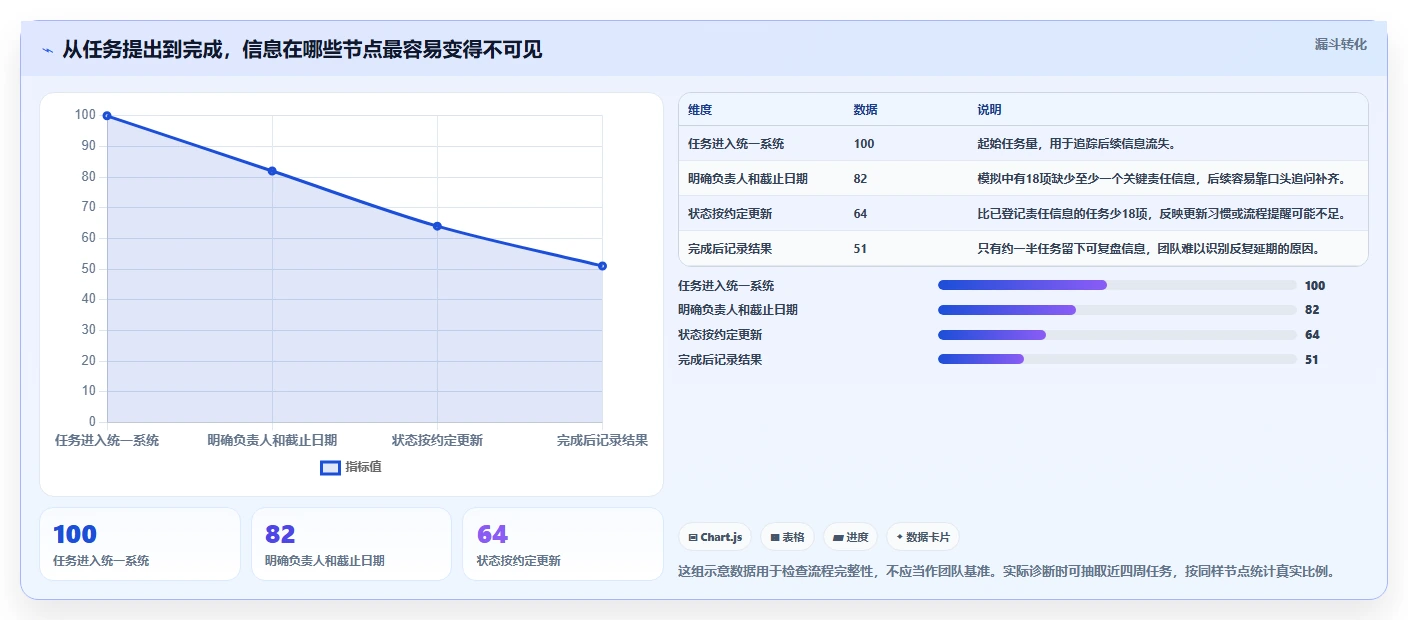The width and height of the screenshot is (1408, 620).
Task: Click the Chart.js tag chip
Action: pyautogui.click(x=715, y=537)
